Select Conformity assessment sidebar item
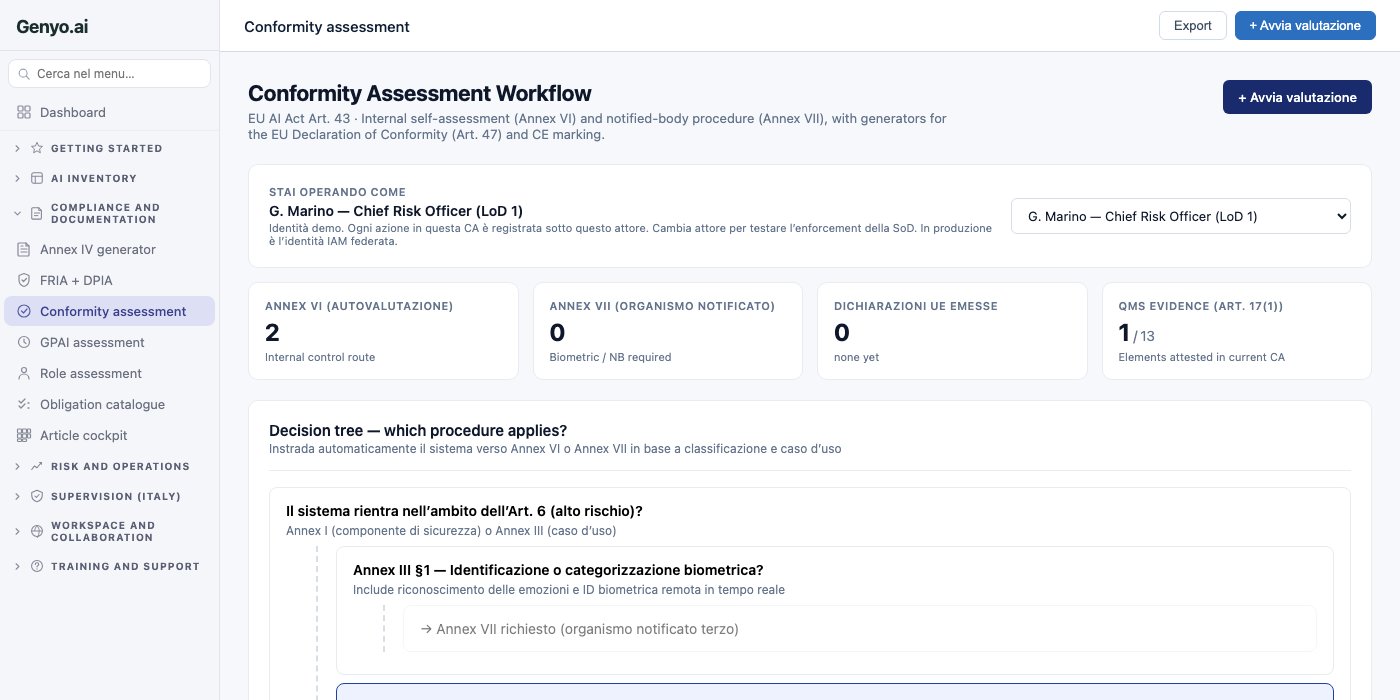The image size is (1400, 700). pos(109,312)
